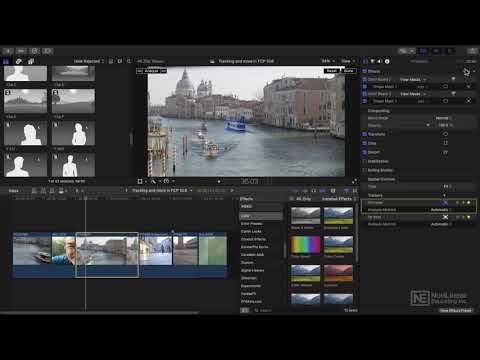The image size is (480, 360).
Task: Show Crop onscreen controls in inspector
Action: pyautogui.click(x=445, y=143)
